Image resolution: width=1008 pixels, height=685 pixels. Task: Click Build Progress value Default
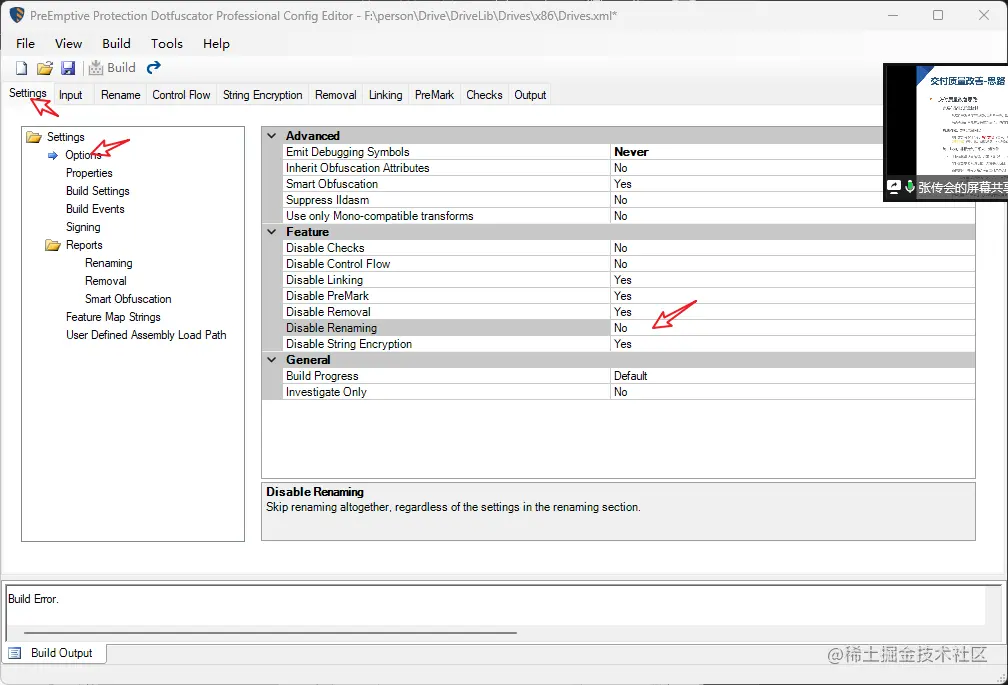792,376
